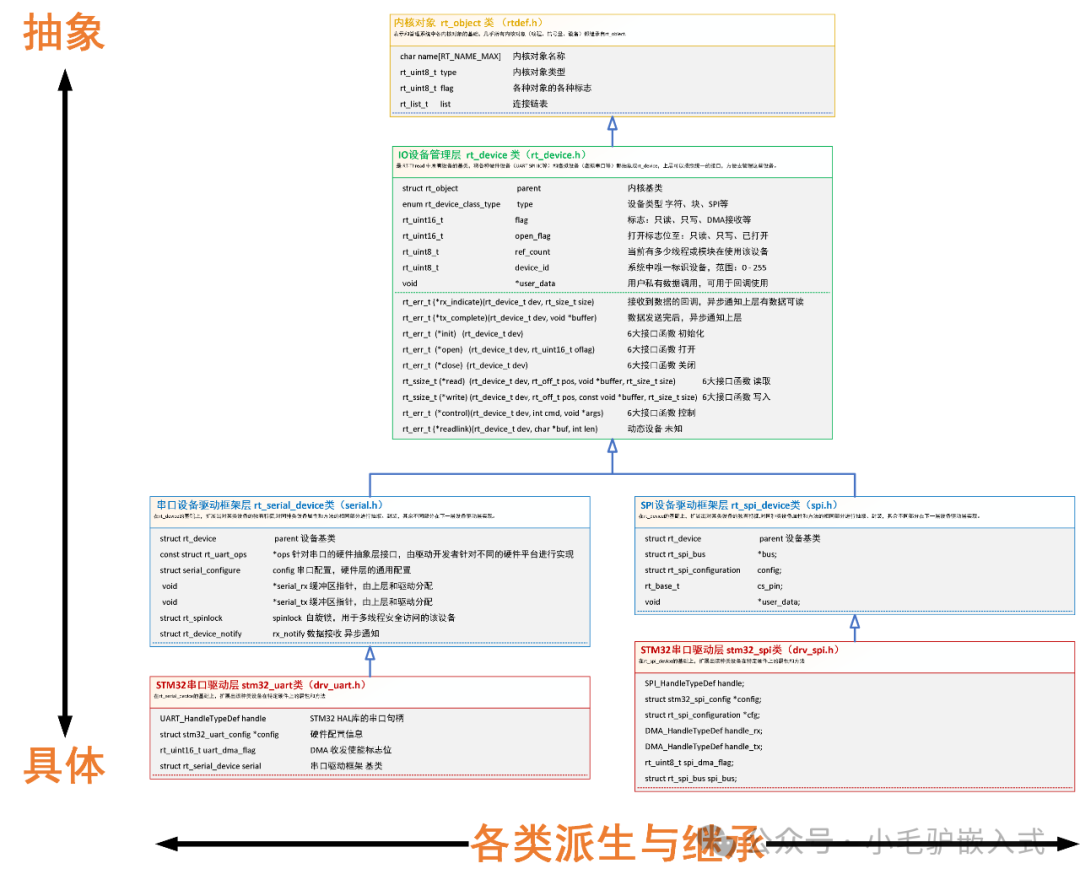This screenshot has height=885, width=1080.
Task: Select the "(*rx_indicate)" callback row
Action: 498,302
